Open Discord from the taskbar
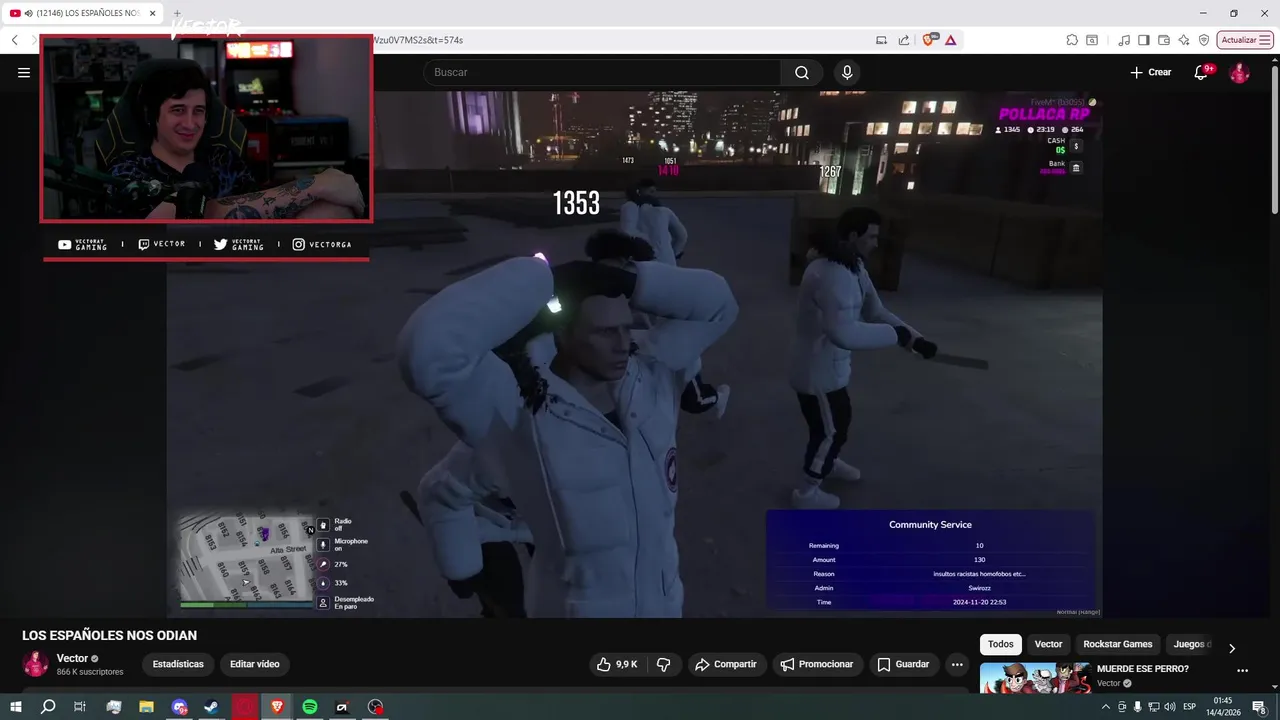Viewport: 1280px width, 720px height. click(179, 707)
